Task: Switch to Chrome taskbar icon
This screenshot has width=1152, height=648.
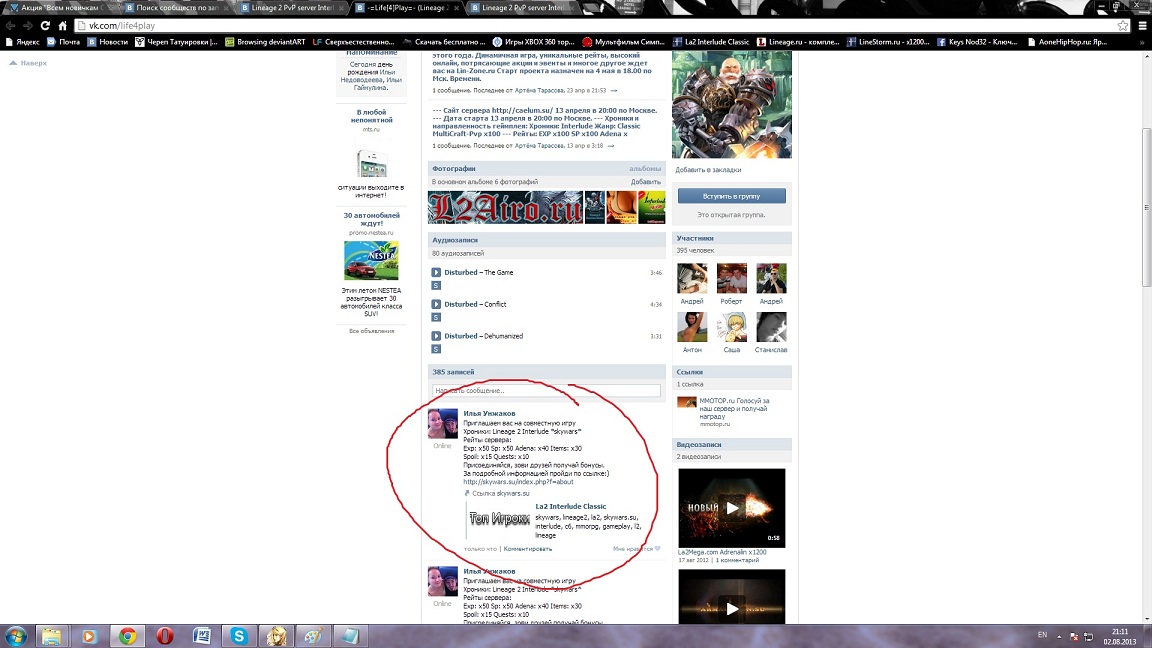Action: pyautogui.click(x=127, y=636)
